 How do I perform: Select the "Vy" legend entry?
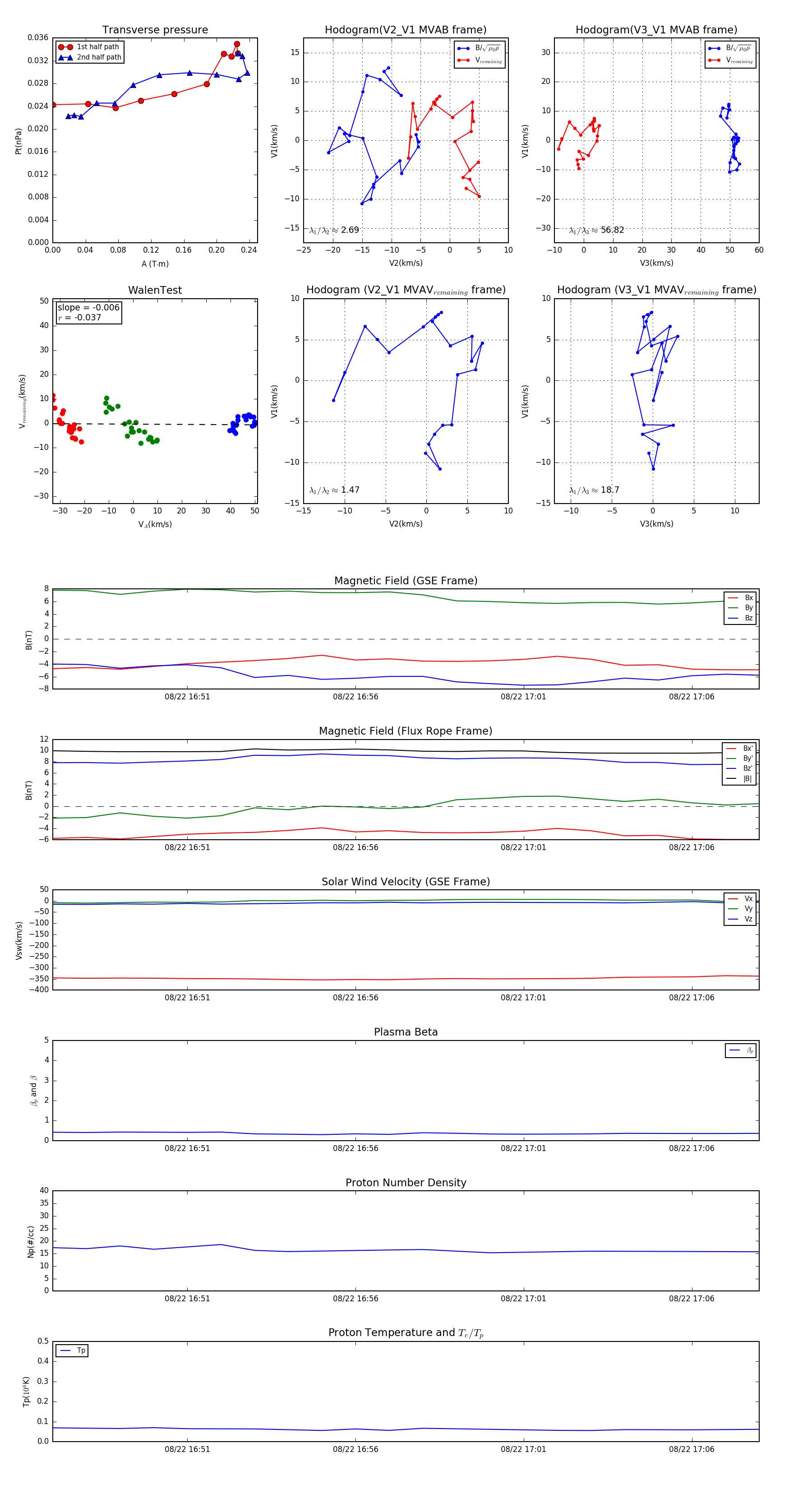coord(740,909)
